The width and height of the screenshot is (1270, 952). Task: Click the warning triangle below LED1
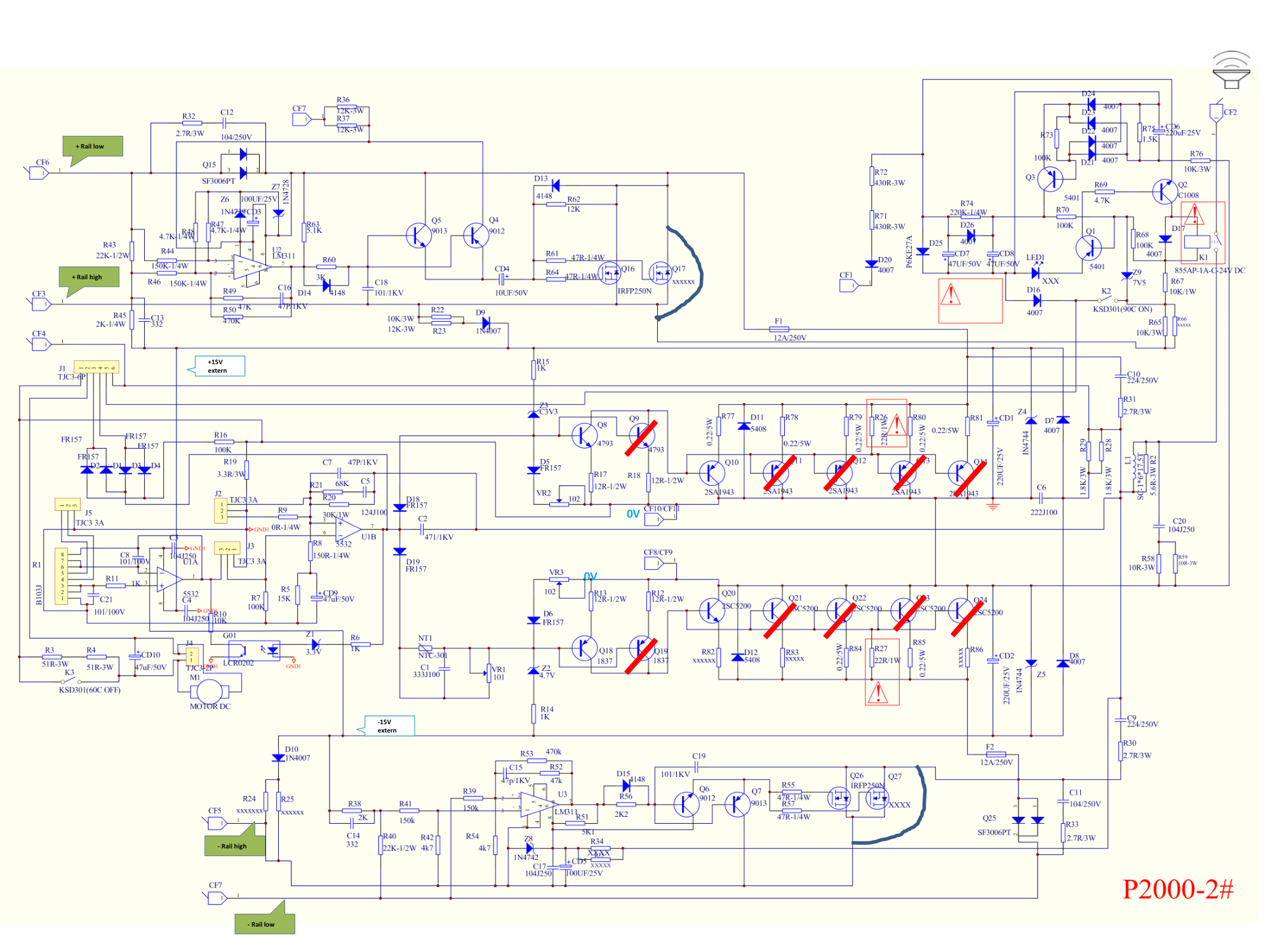[x=951, y=294]
